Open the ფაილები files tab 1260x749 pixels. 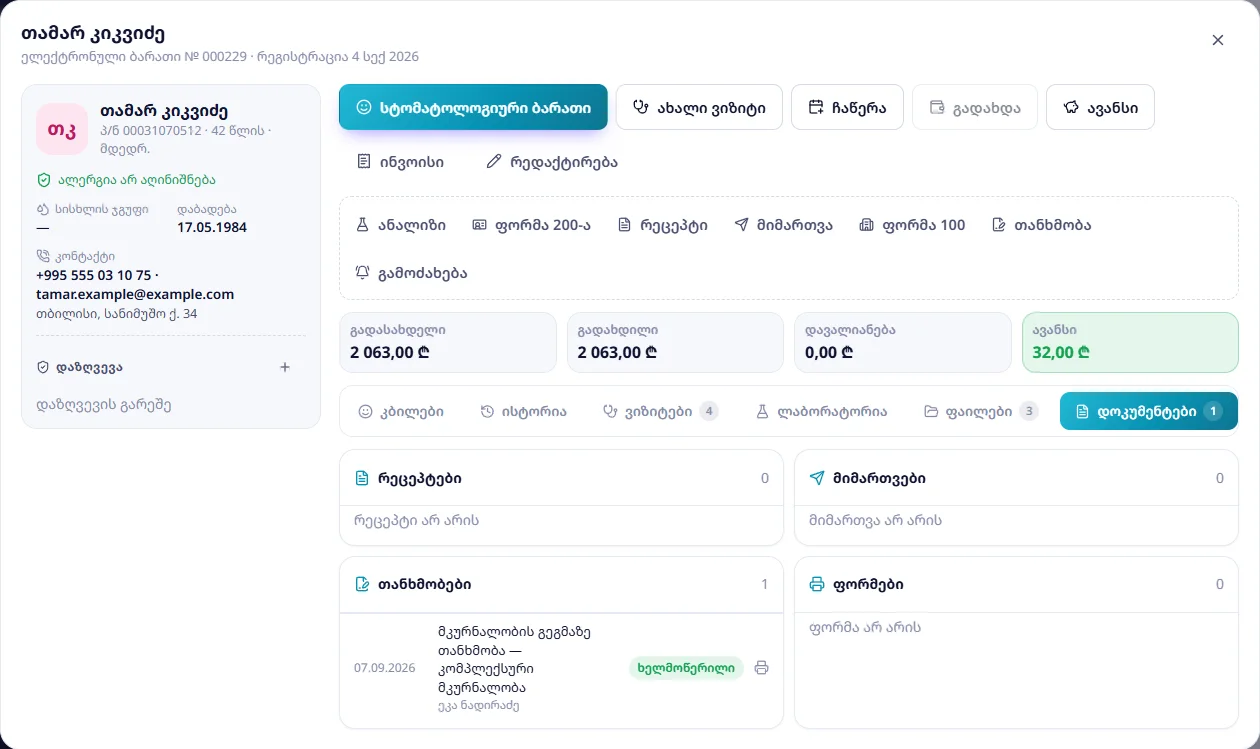click(981, 411)
